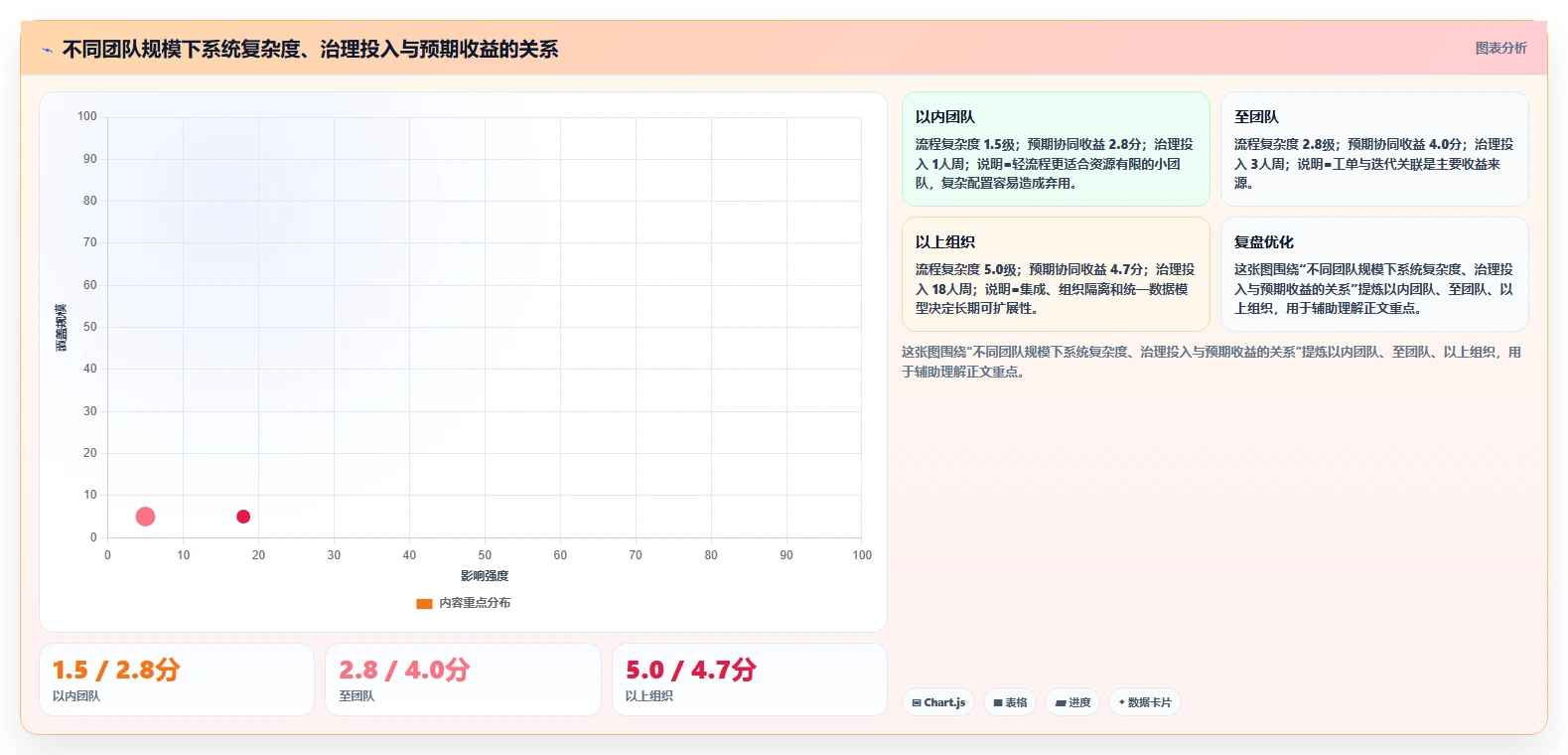Click the description text inside the 以内团队 card
Screen dimensions: 1568x755
1055,164
